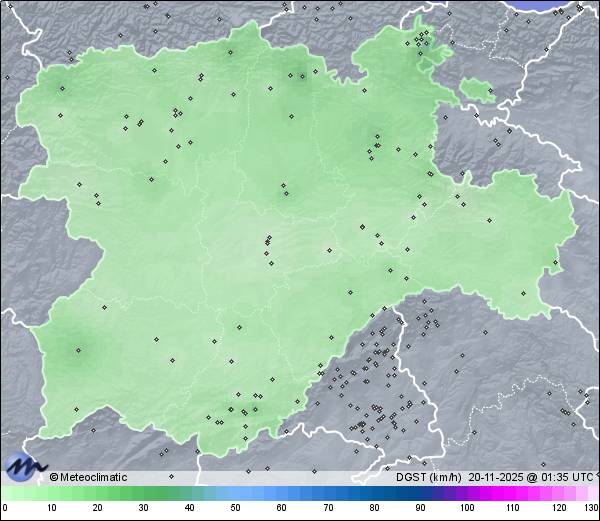Screen dimensions: 600x521
Task: Select the magenta 110 km/h legend color
Action: [512, 493]
